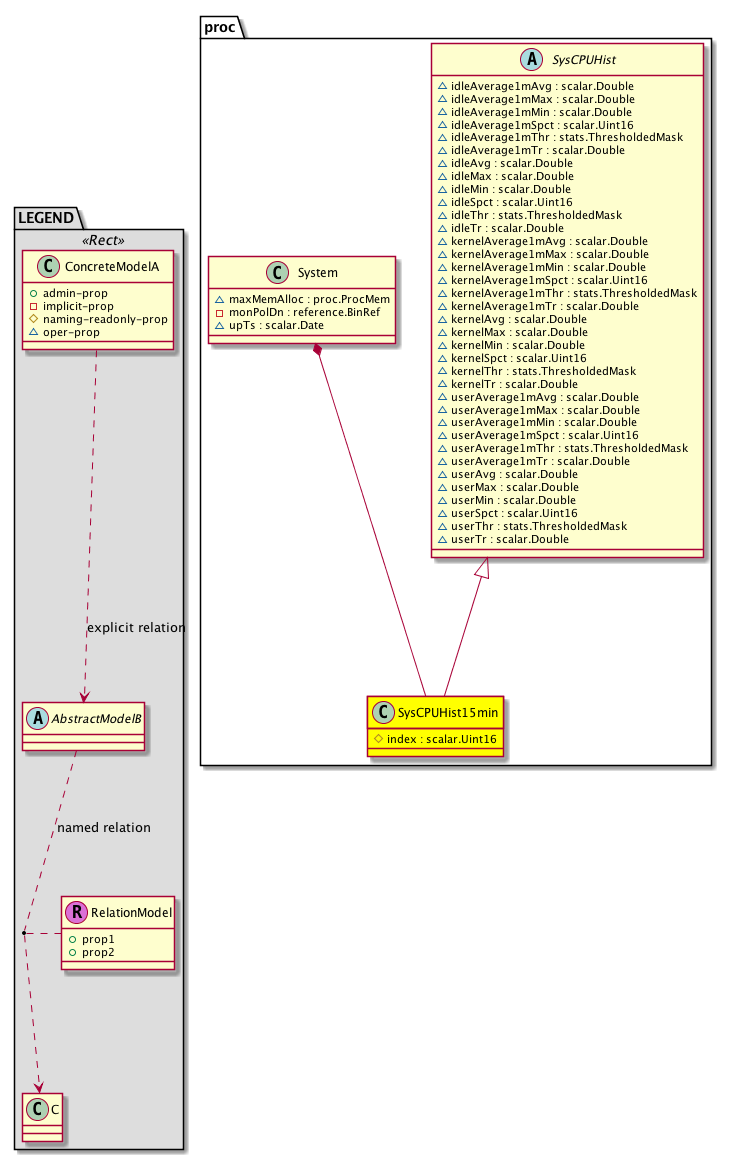Click the "named relation" label
Screen dimensions: 732x1160
click(104, 828)
